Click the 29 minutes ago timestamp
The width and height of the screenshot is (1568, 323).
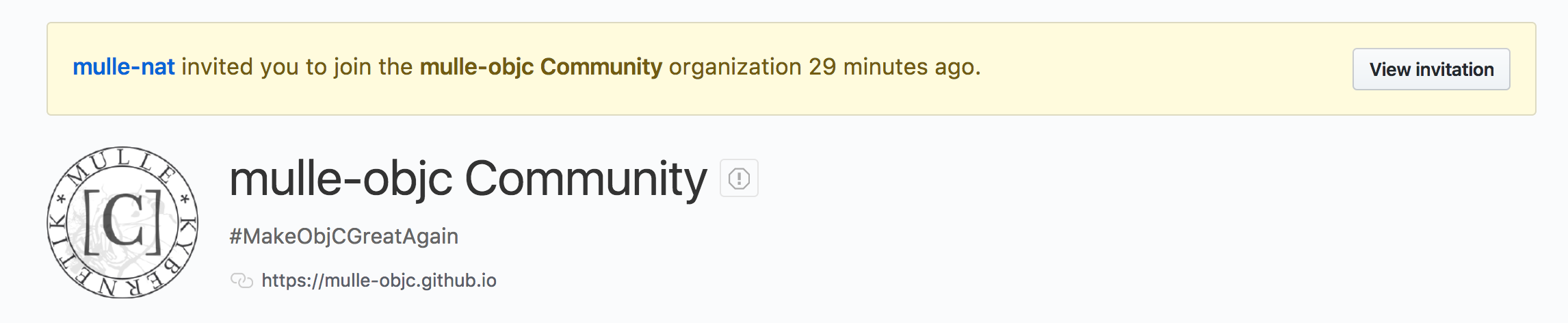tap(893, 67)
